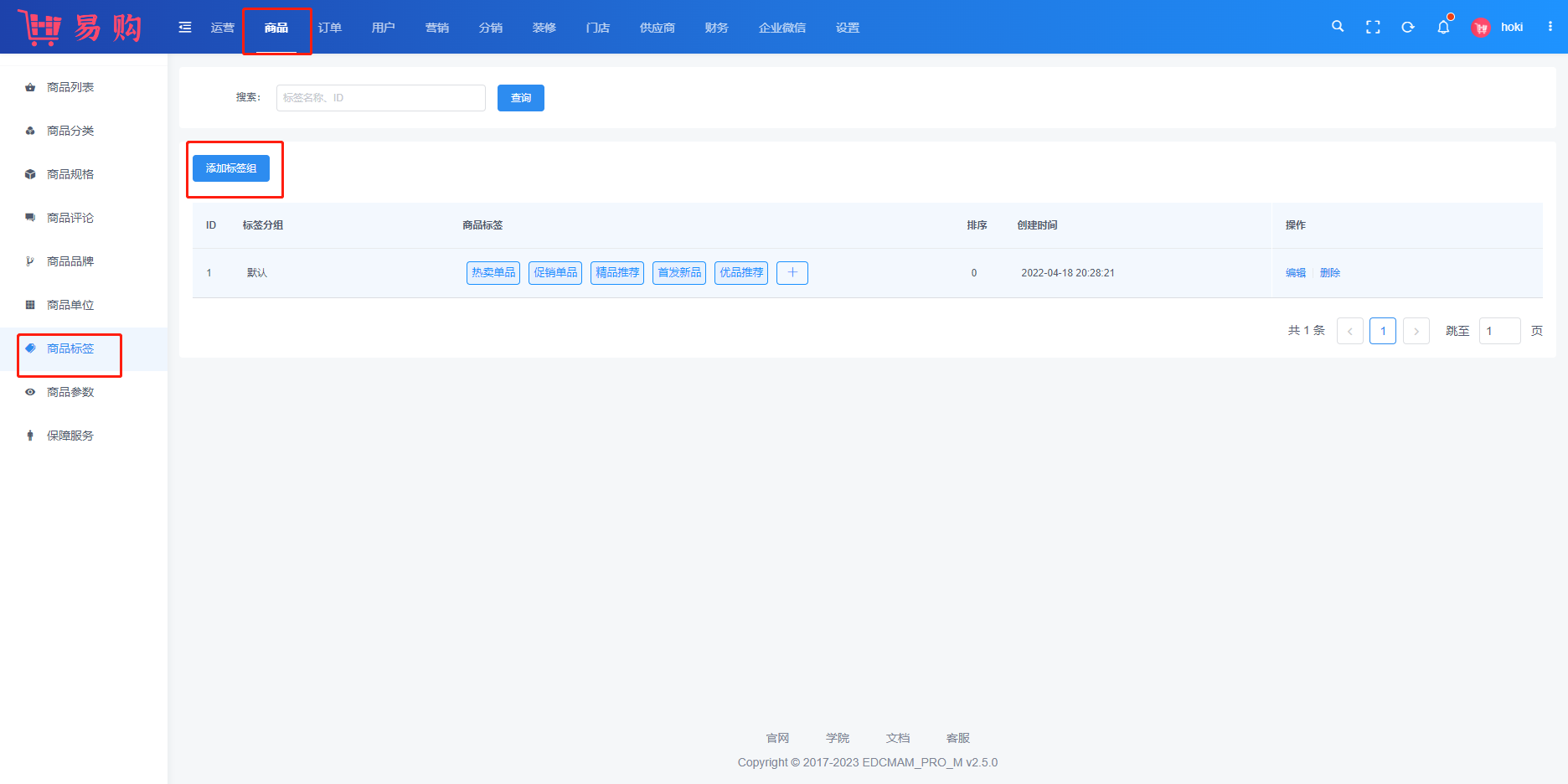Image resolution: width=1568 pixels, height=784 pixels.
Task: Open the vertical three-dot more menu
Action: pos(1550,27)
